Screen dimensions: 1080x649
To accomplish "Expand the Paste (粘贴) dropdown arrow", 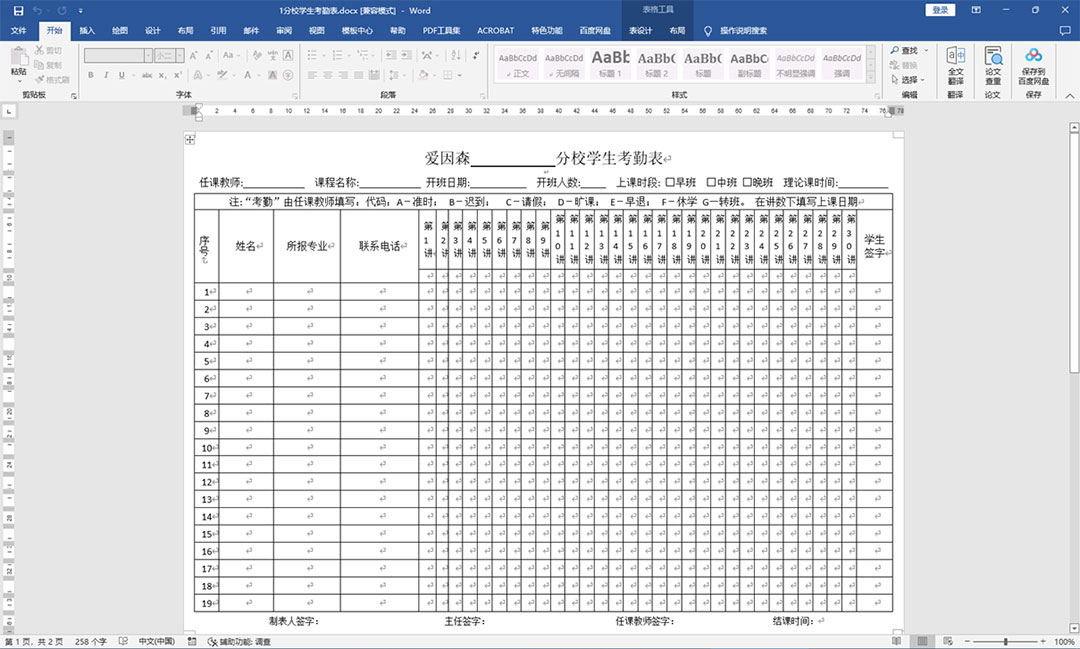I will click(19, 82).
